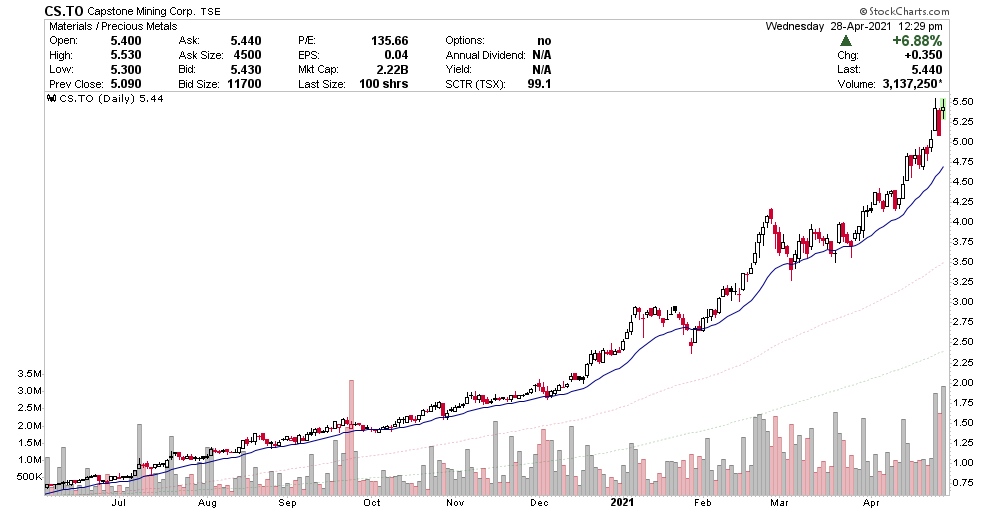Viewport: 990px width, 511px height.
Task: Click the 4.00 price axis label
Action: pos(963,222)
